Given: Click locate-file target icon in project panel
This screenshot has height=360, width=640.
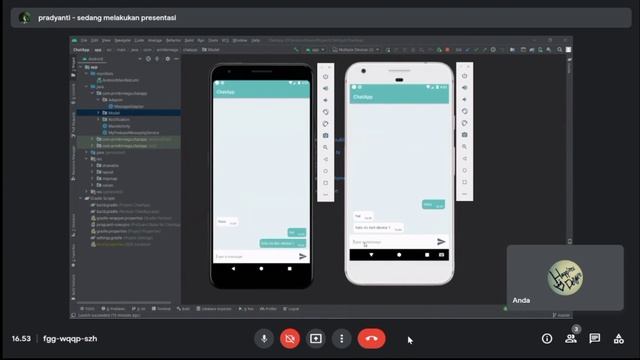Looking at the screenshot, I should click(148, 59).
